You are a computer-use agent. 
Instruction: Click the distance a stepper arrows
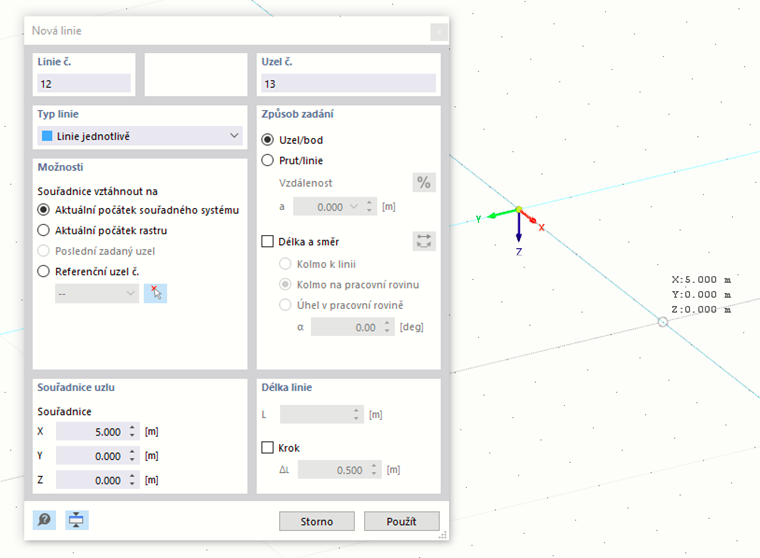369,207
